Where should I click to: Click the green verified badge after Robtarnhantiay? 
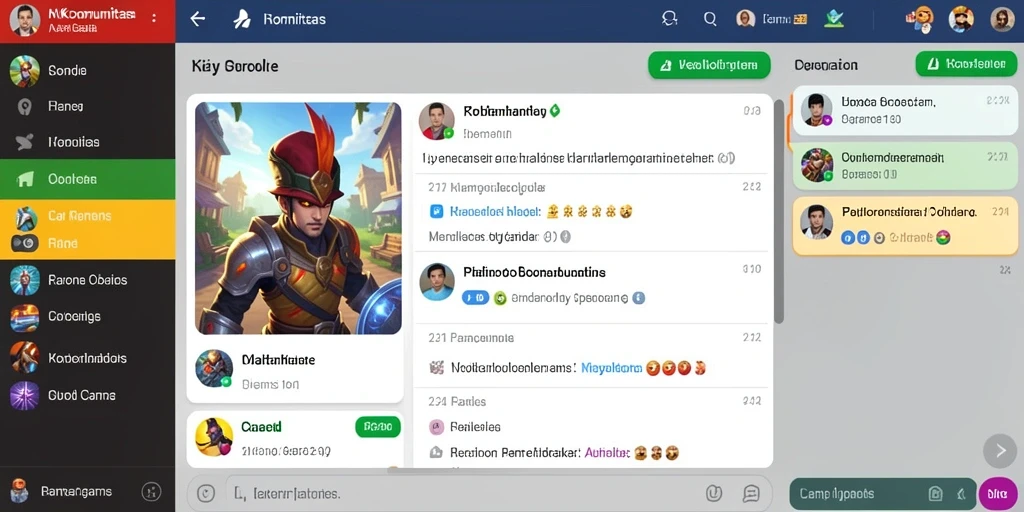[x=554, y=111]
